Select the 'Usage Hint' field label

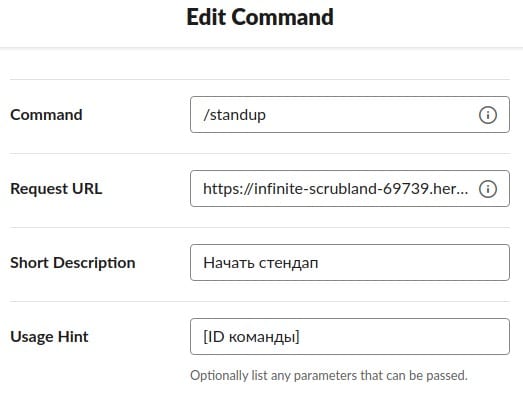click(x=49, y=337)
